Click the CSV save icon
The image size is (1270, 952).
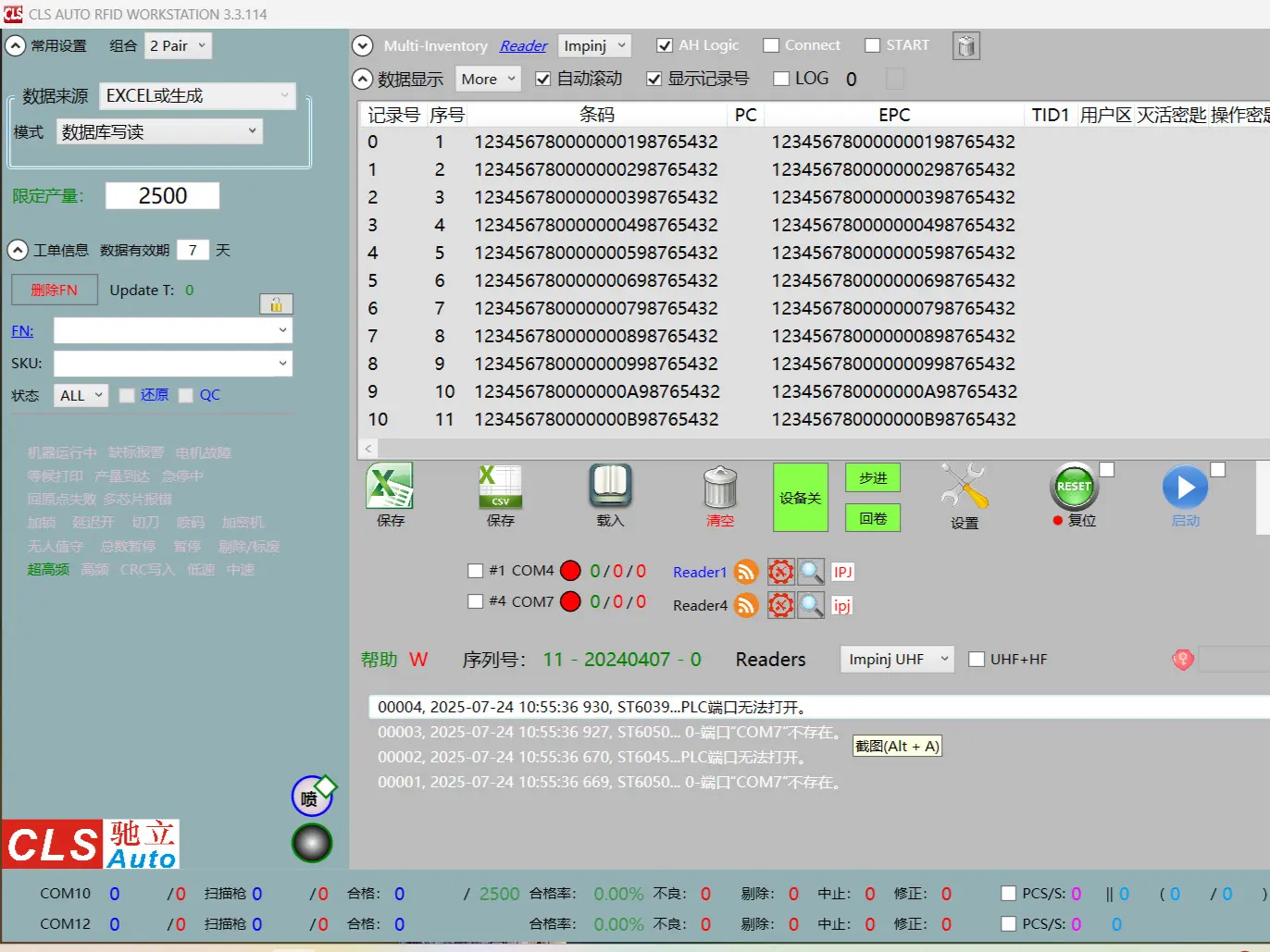500,487
